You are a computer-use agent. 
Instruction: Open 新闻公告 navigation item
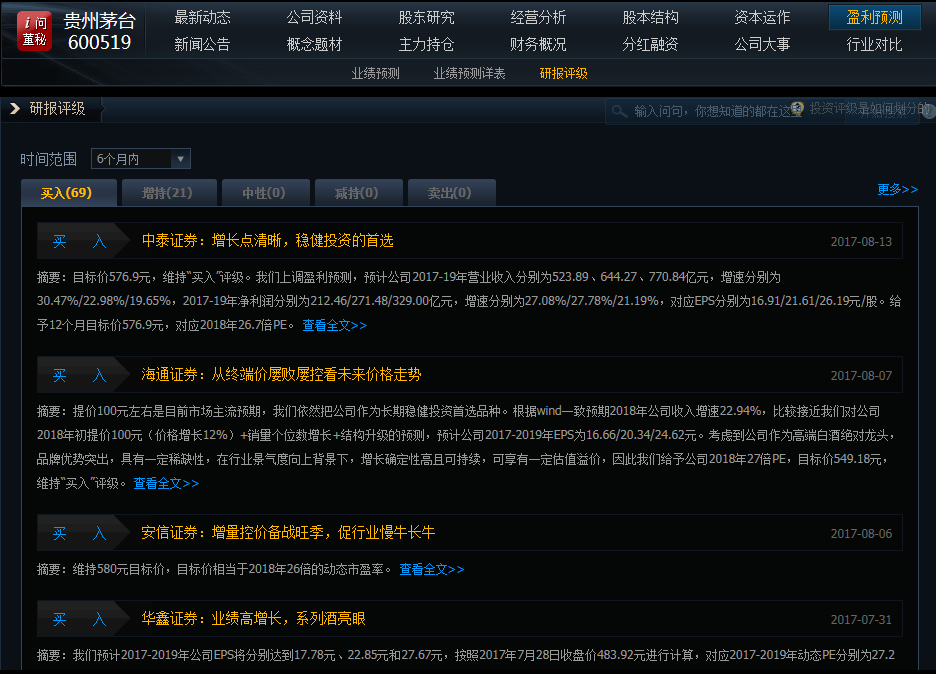coord(202,44)
